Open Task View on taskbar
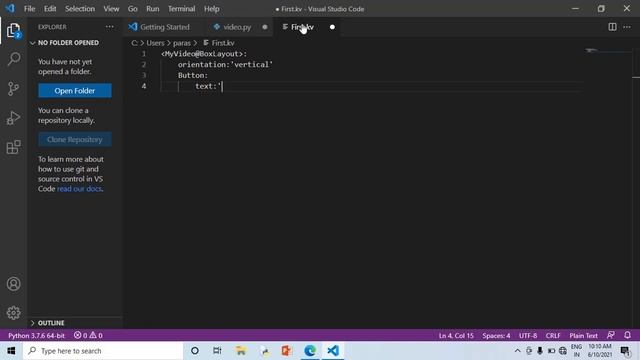 tap(217, 351)
